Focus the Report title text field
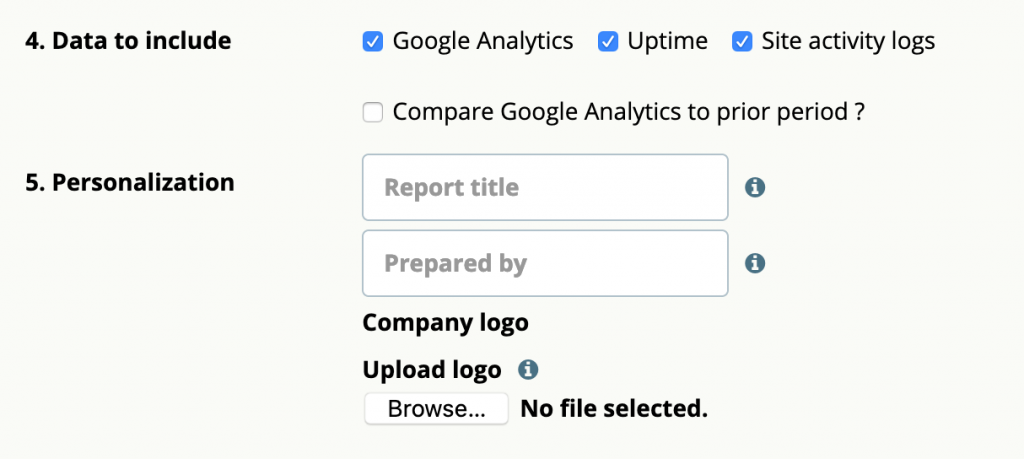This screenshot has height=459, width=1024. click(545, 187)
